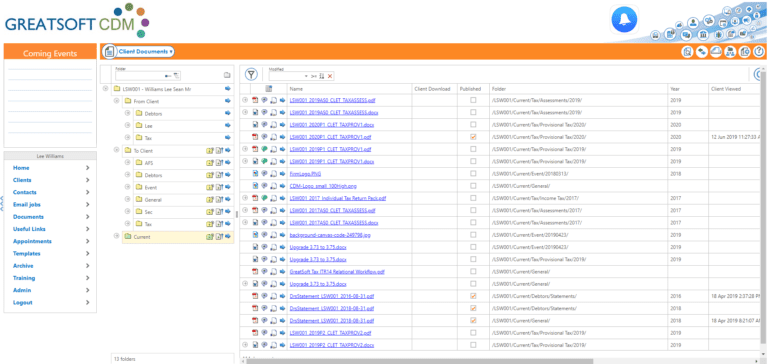Click blue arrow on LSW001 root folder
Image resolution: width=768 pixels, height=364 pixels.
tap(228, 89)
